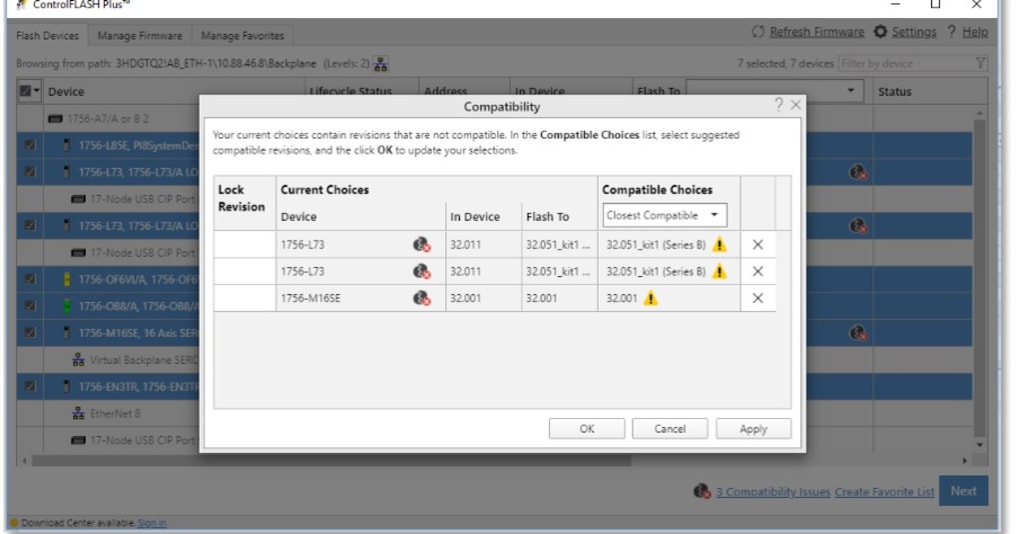Open the 3 Compatibility Issues link
Viewport: 1019px width, 534px height.
[773, 492]
